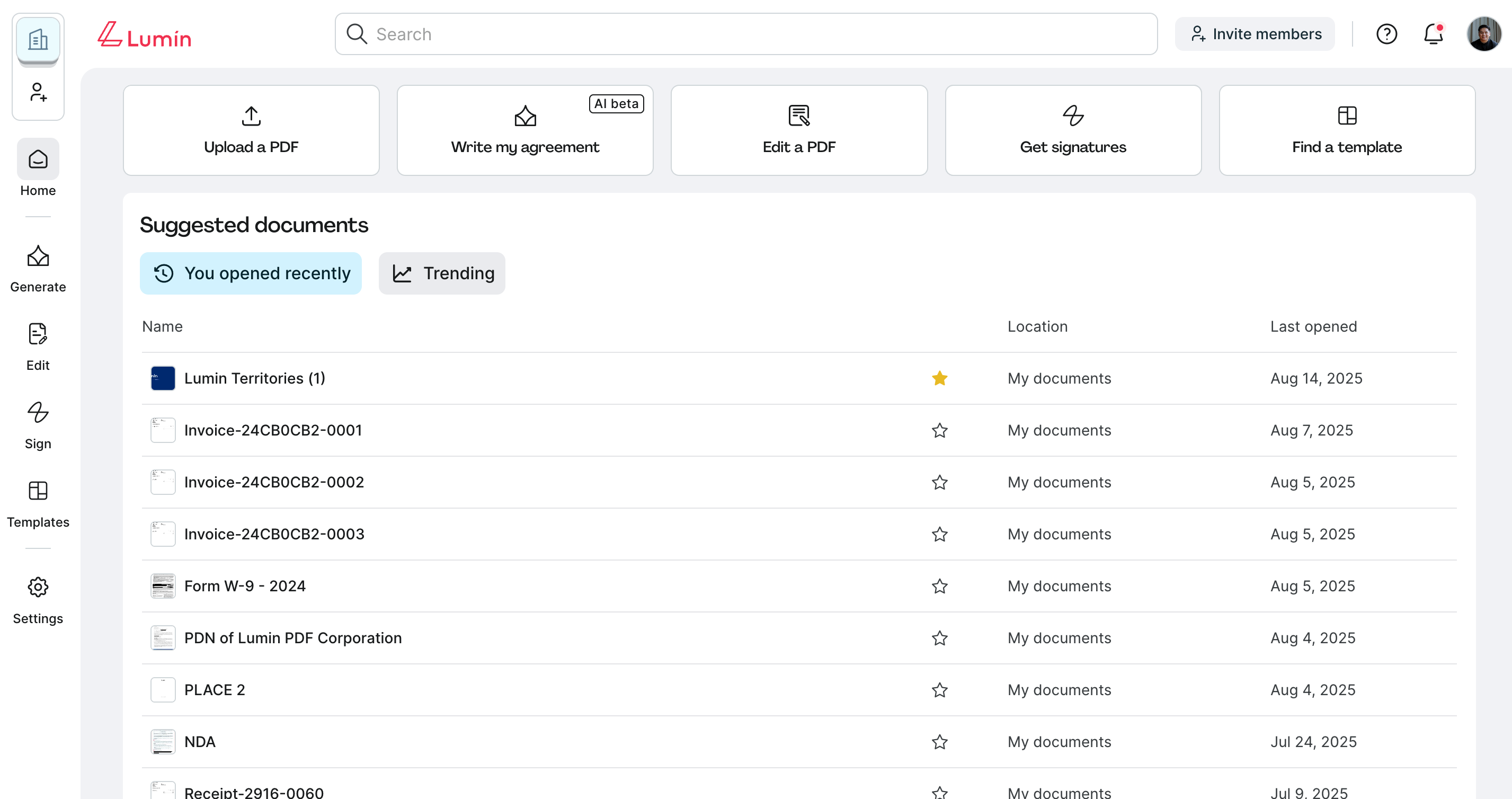Star Invoice-24CB0CB2-0001 as favorite
The image size is (1512, 799).
tap(939, 430)
